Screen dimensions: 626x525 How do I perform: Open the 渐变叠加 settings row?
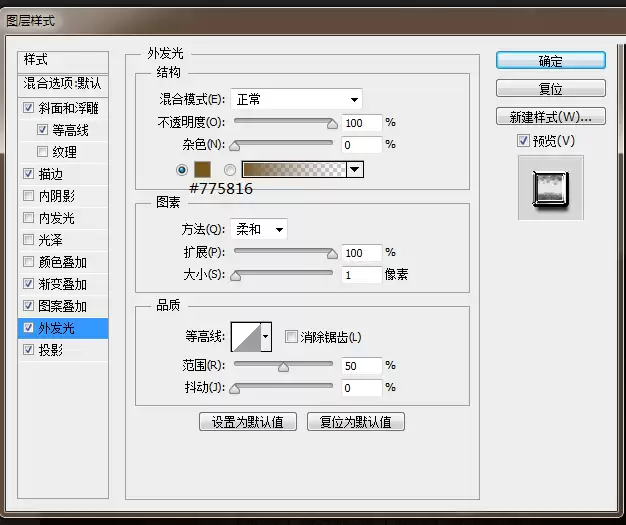click(63, 284)
